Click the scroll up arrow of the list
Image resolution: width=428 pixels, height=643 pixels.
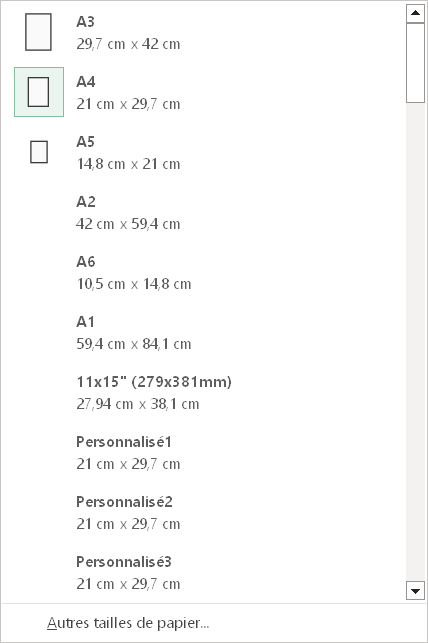415,13
